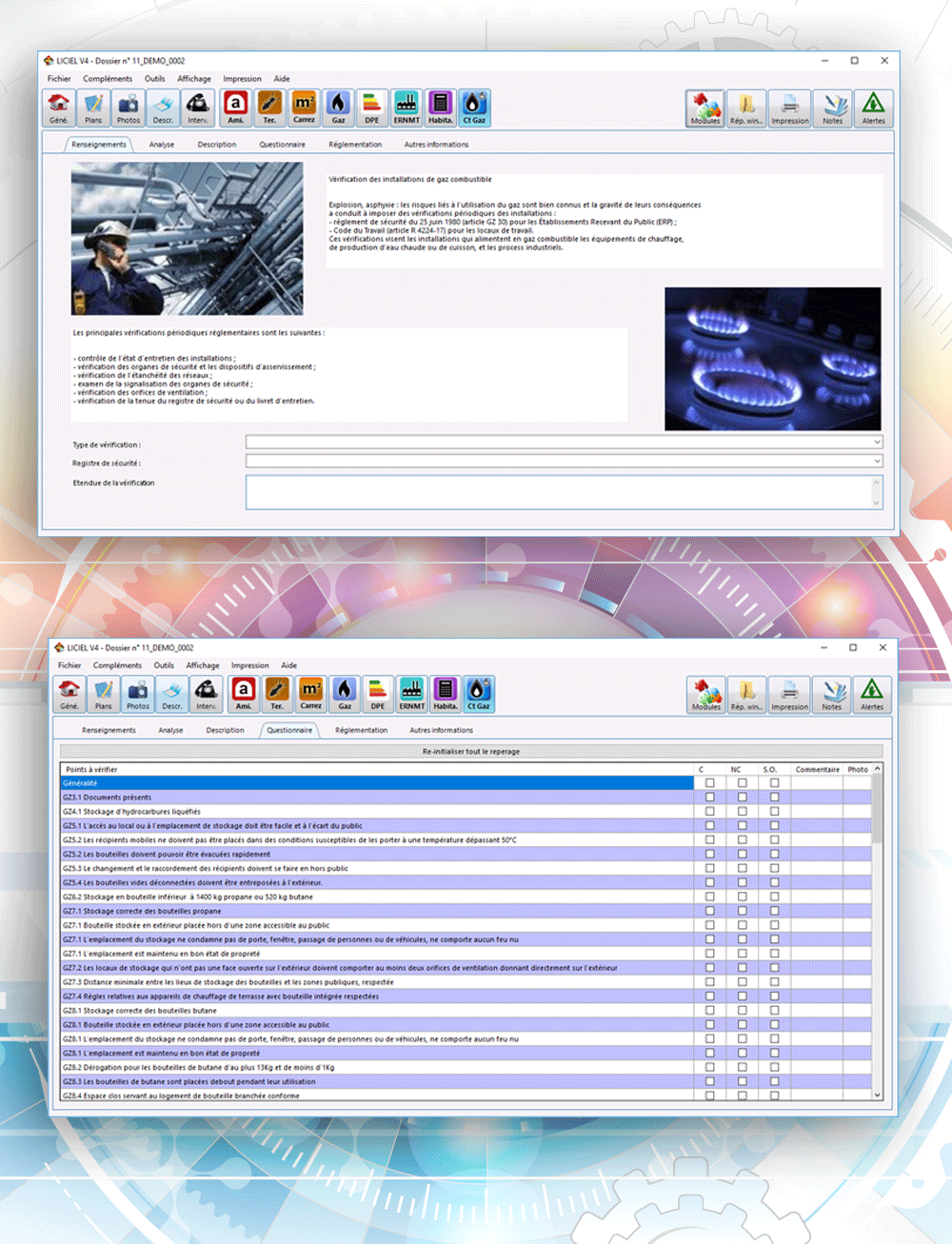
Task: Click Photos icon in bottom window toolbar
Action: pyautogui.click(x=138, y=694)
